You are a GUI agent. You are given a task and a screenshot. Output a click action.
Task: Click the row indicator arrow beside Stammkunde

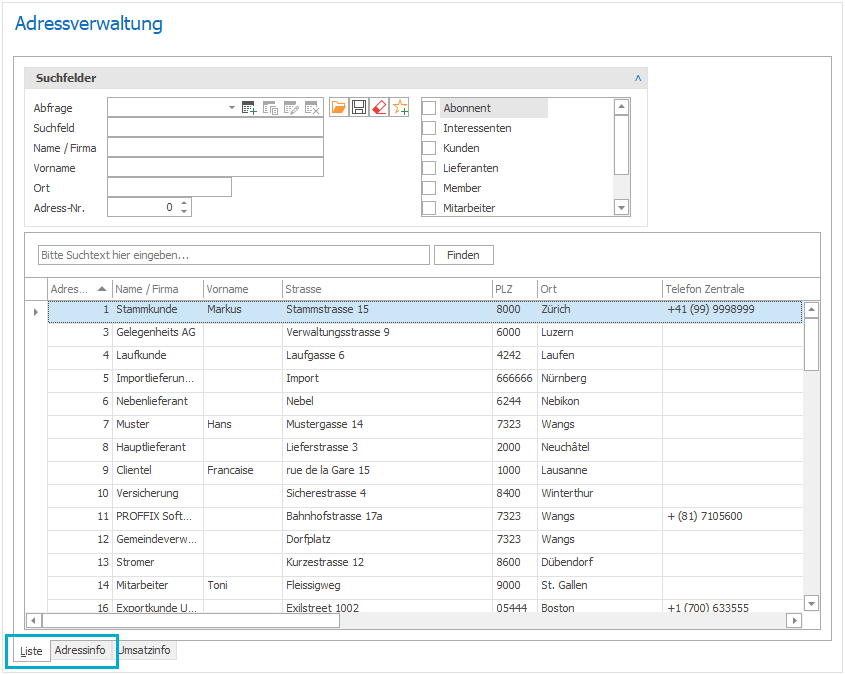point(36,312)
